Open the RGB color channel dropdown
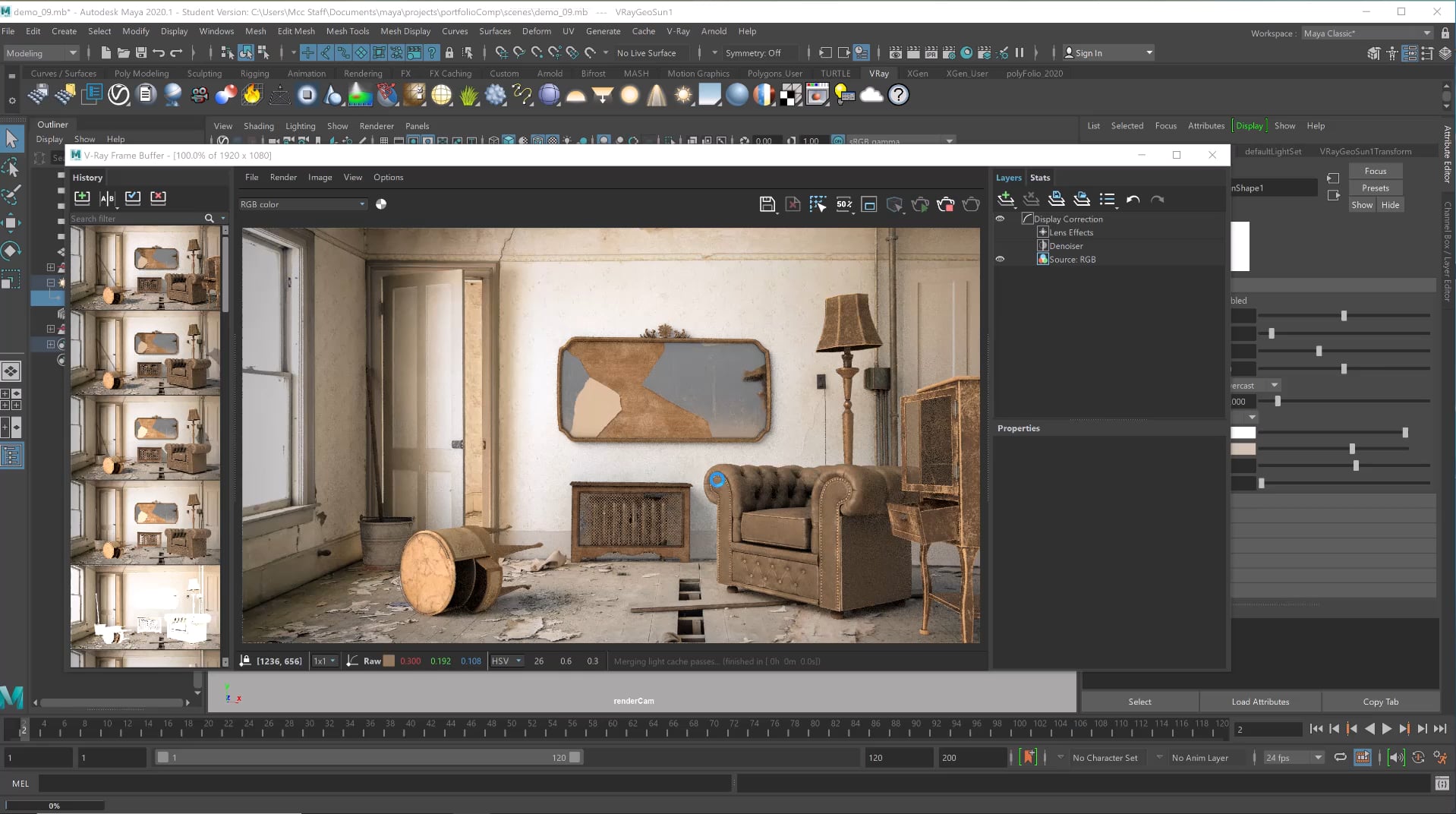 click(302, 204)
